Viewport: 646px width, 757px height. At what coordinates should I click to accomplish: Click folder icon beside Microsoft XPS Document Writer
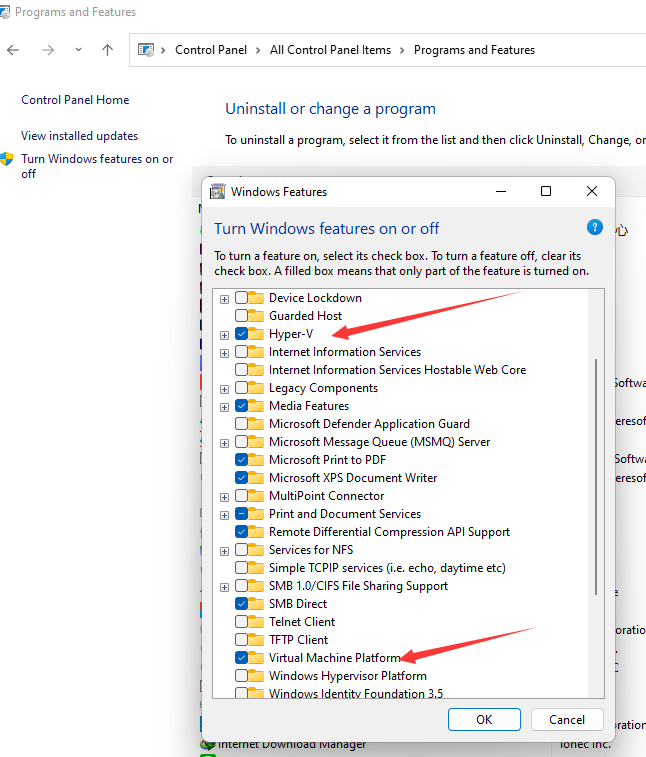point(256,477)
